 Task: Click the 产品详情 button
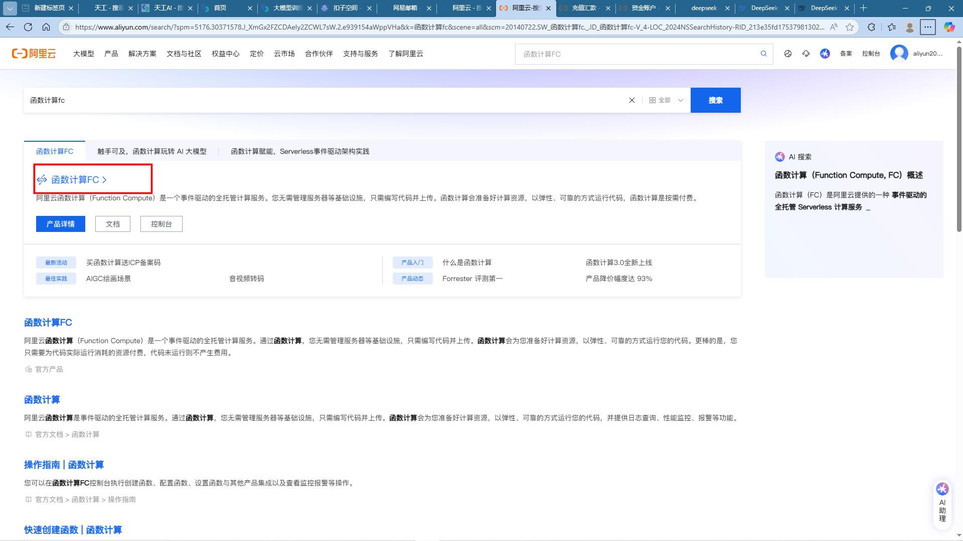60,224
